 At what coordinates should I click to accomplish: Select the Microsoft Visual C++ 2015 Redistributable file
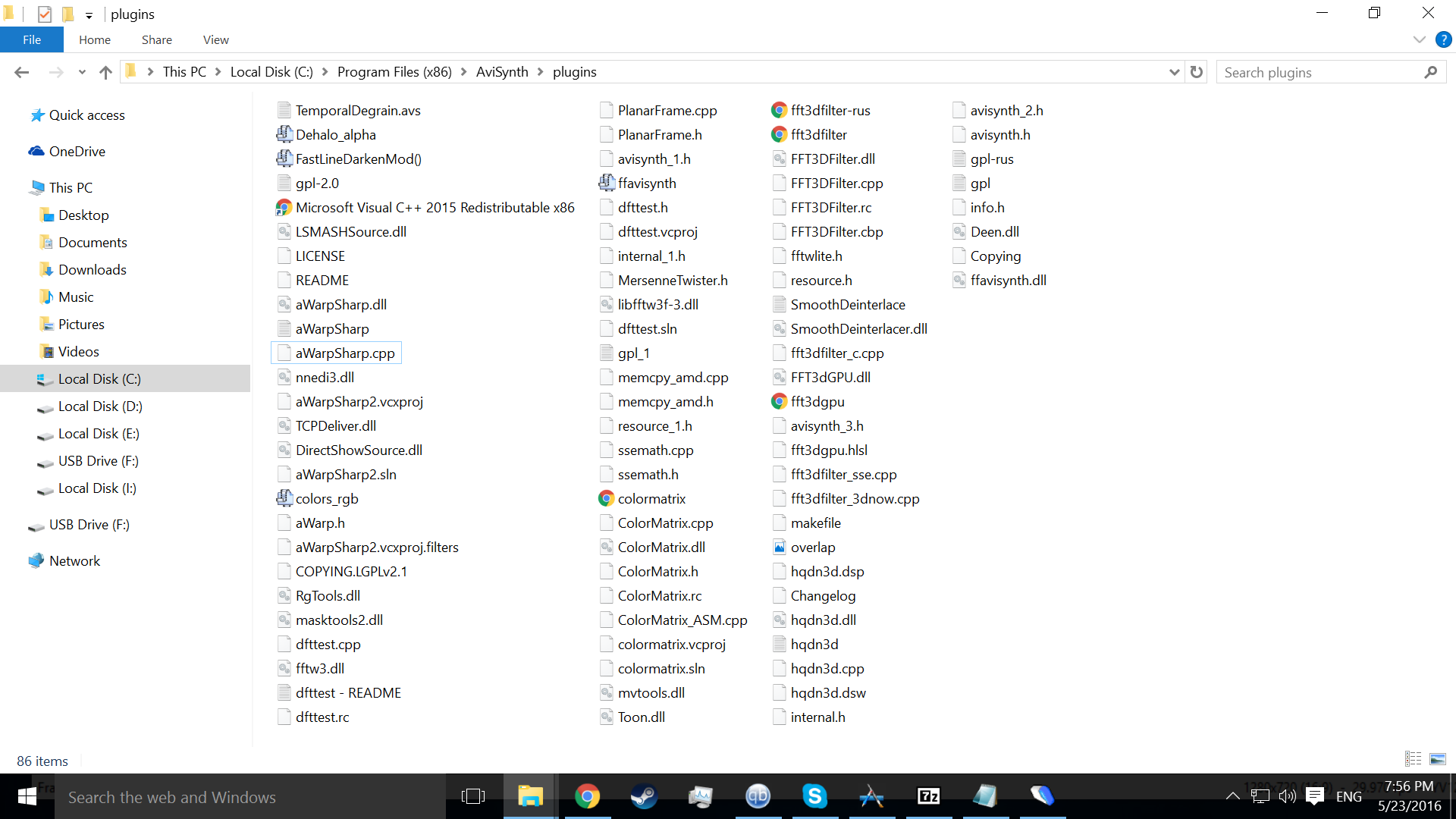click(425, 207)
